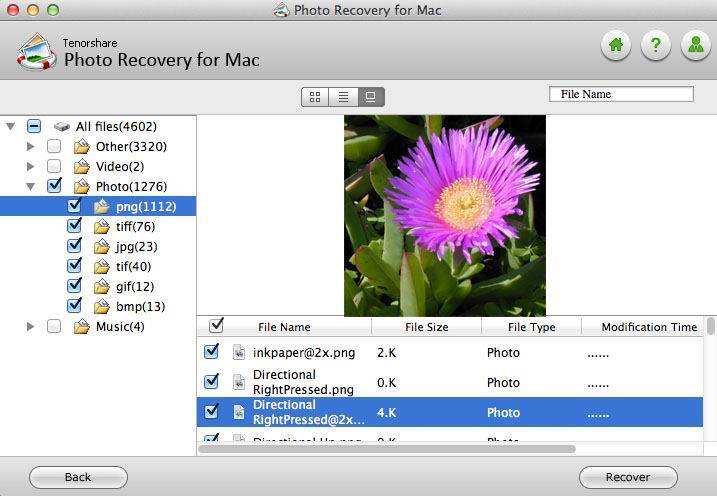Switch to thumbnail grid view
The width and height of the screenshot is (717, 496).
[315, 97]
